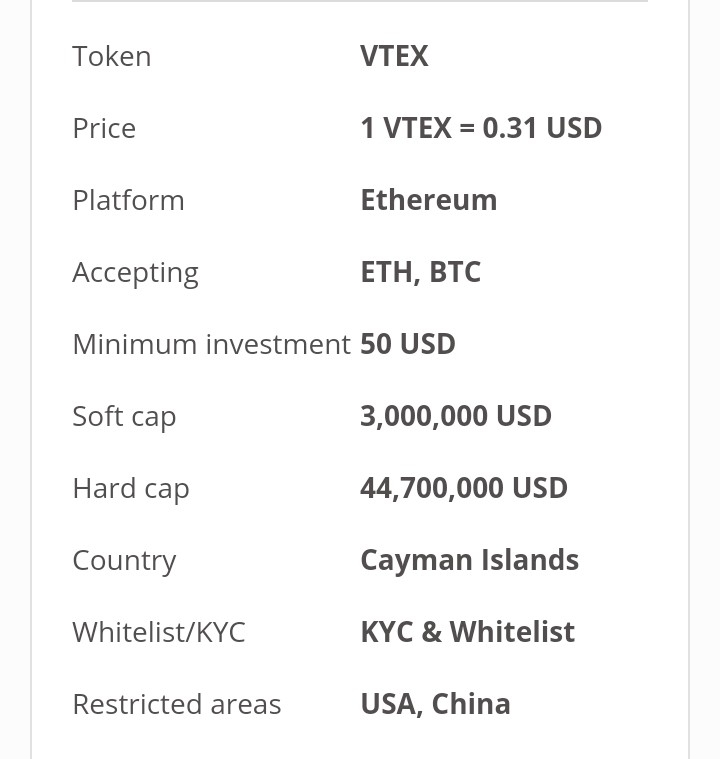Select the 50 USD value
Screen dimensions: 720x759
click(407, 344)
